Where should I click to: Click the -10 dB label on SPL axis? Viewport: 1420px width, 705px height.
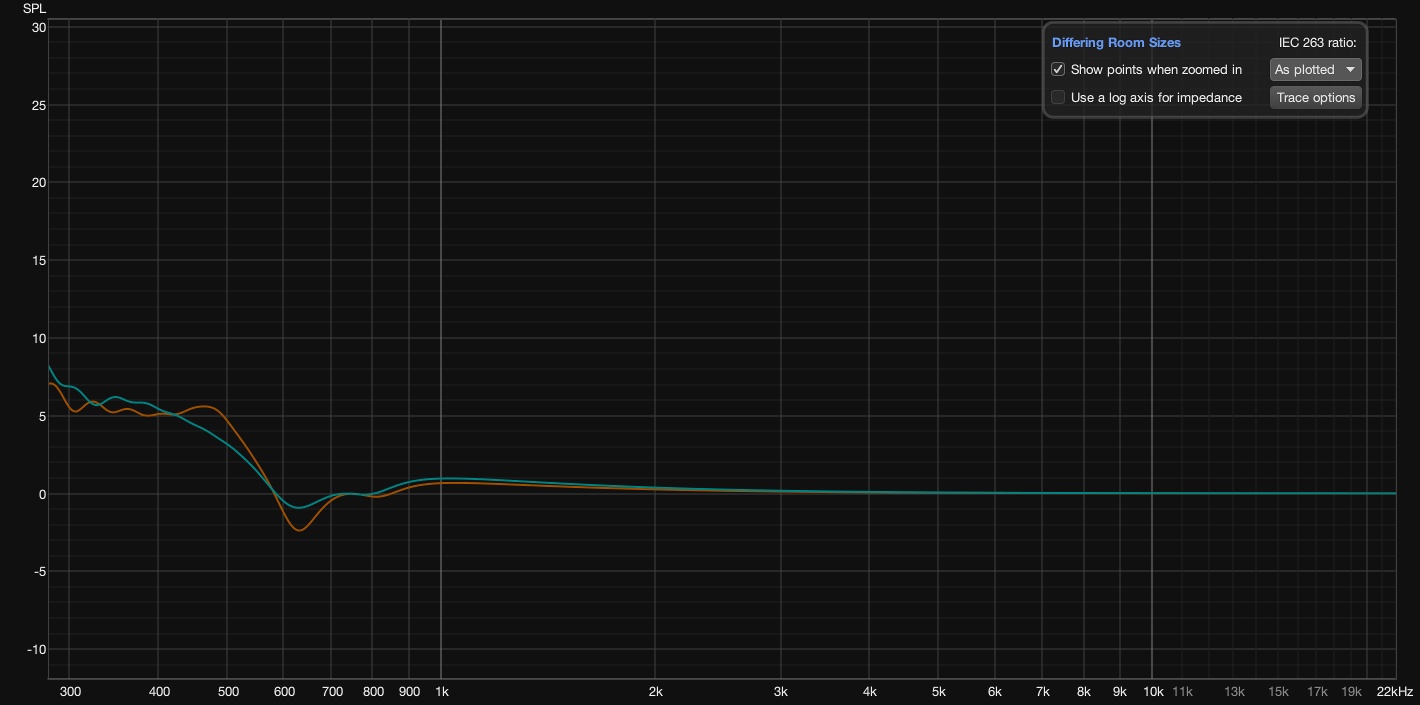(36, 650)
